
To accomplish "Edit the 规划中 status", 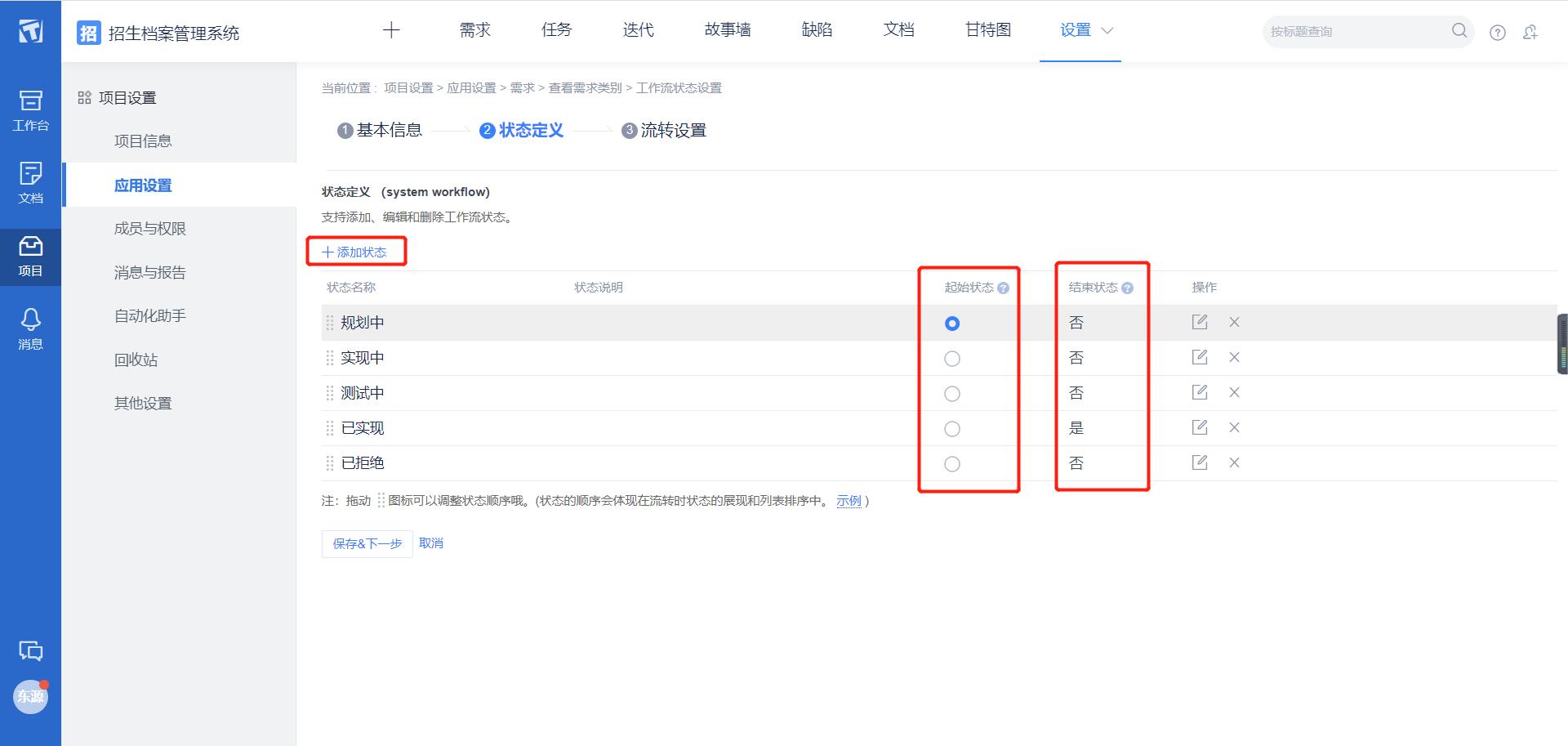I will click(1200, 322).
